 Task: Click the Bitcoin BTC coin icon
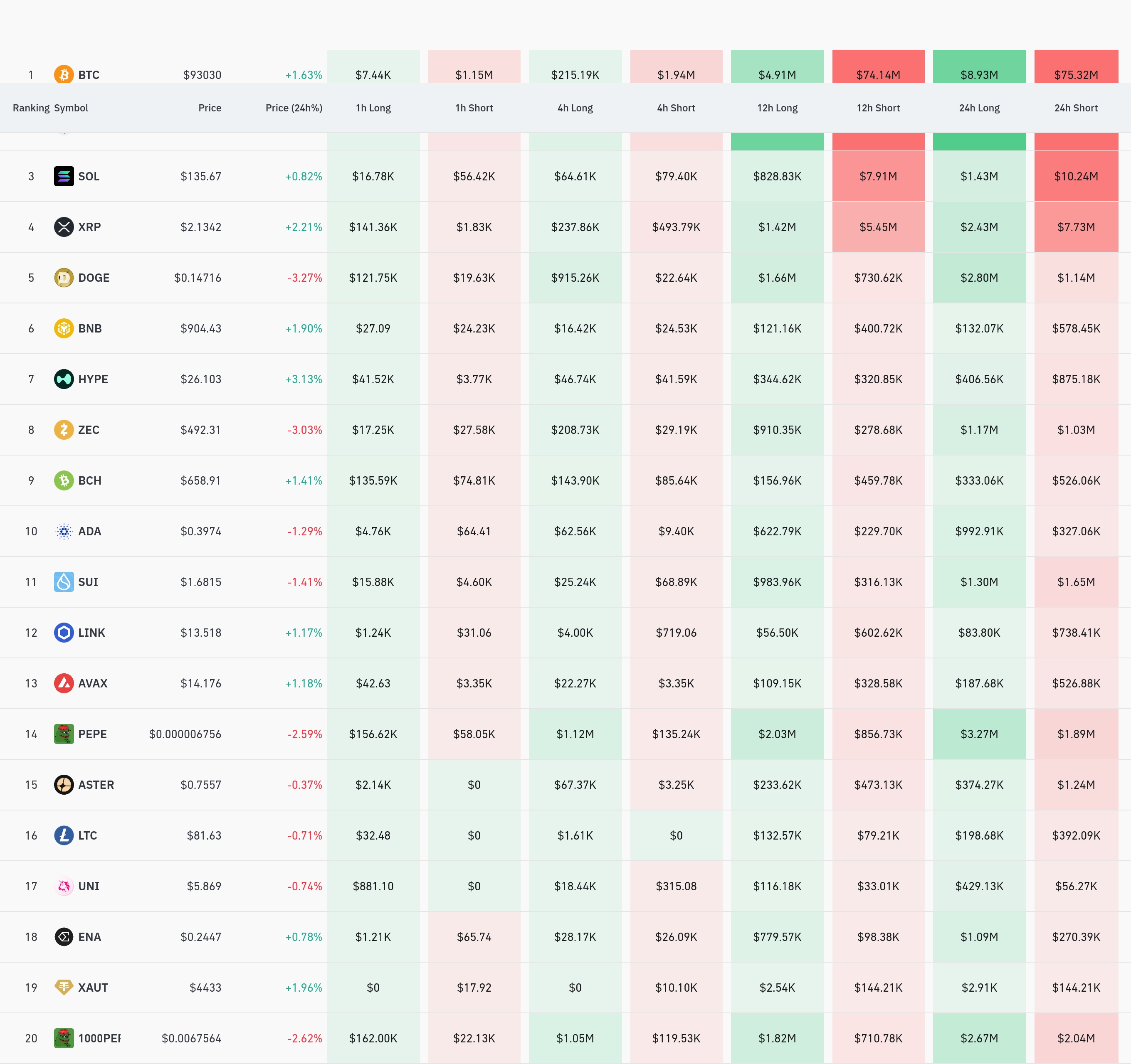(64, 74)
